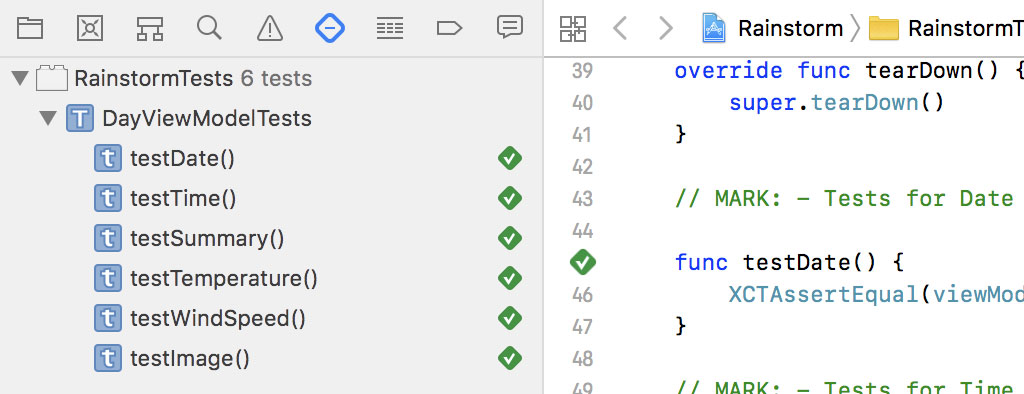Viewport: 1024px width, 394px height.
Task: Click the func testDate() declaration
Action: (x=790, y=262)
